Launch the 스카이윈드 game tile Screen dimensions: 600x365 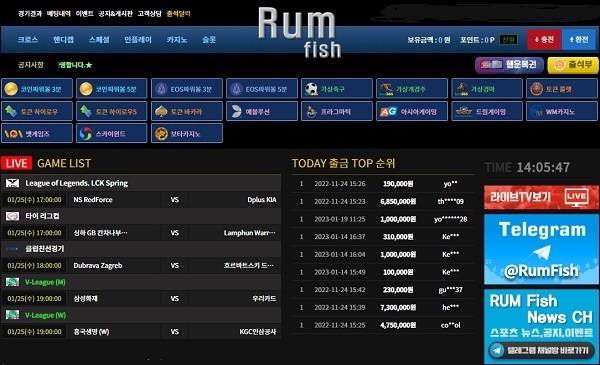112,133
